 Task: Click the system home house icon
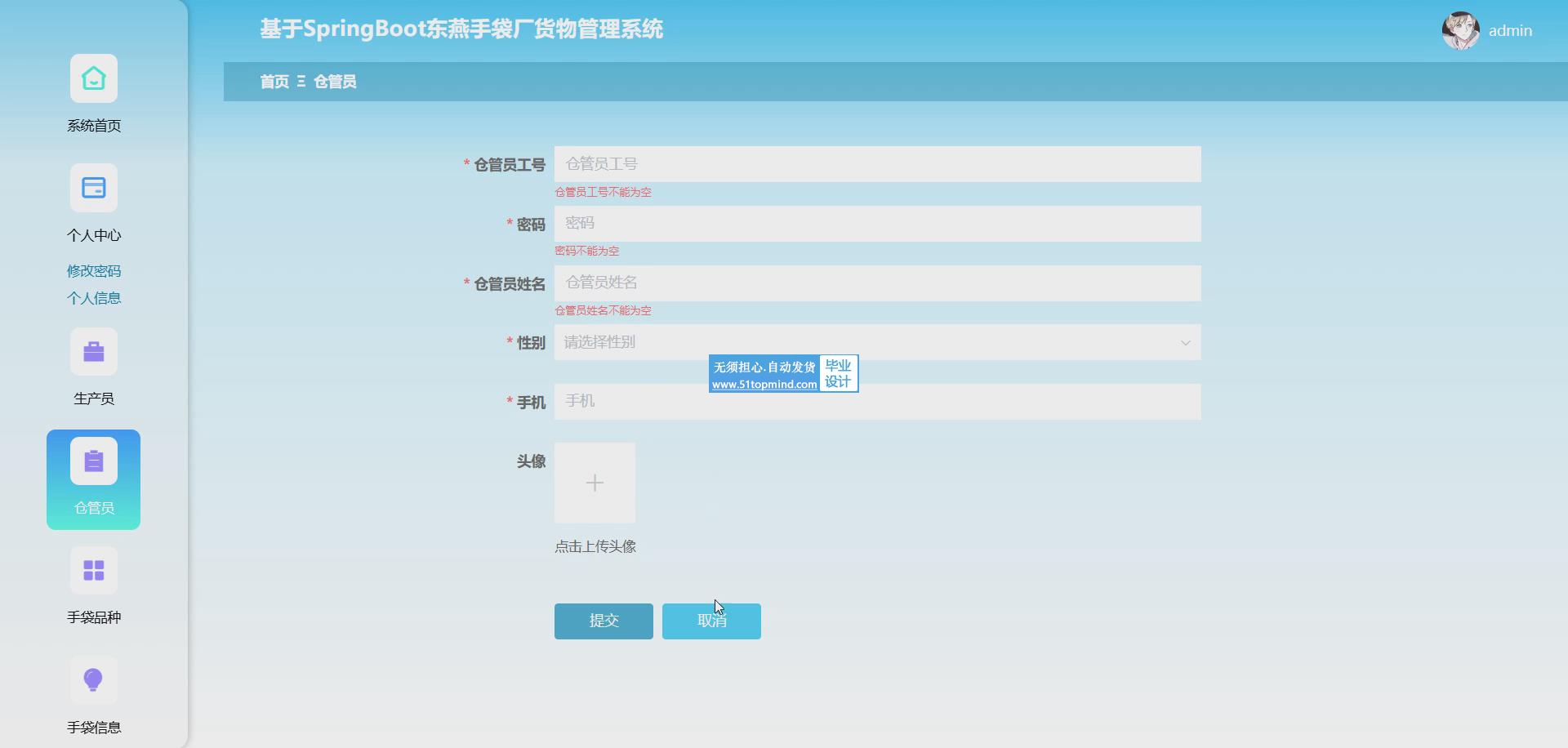point(93,78)
